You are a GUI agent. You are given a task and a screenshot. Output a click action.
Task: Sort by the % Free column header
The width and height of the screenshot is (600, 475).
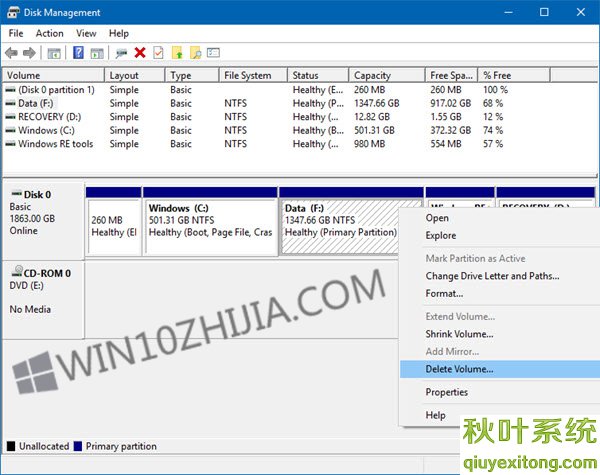[514, 75]
